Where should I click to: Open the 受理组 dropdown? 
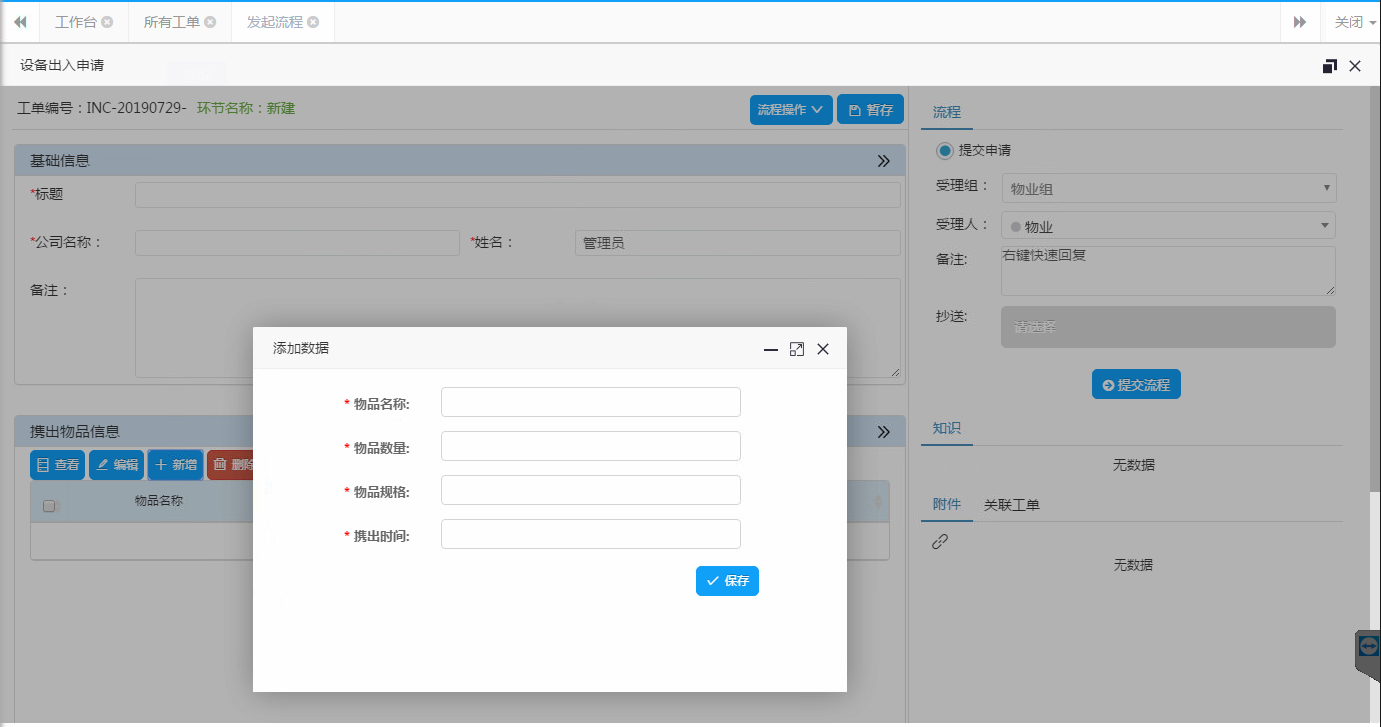click(1168, 188)
